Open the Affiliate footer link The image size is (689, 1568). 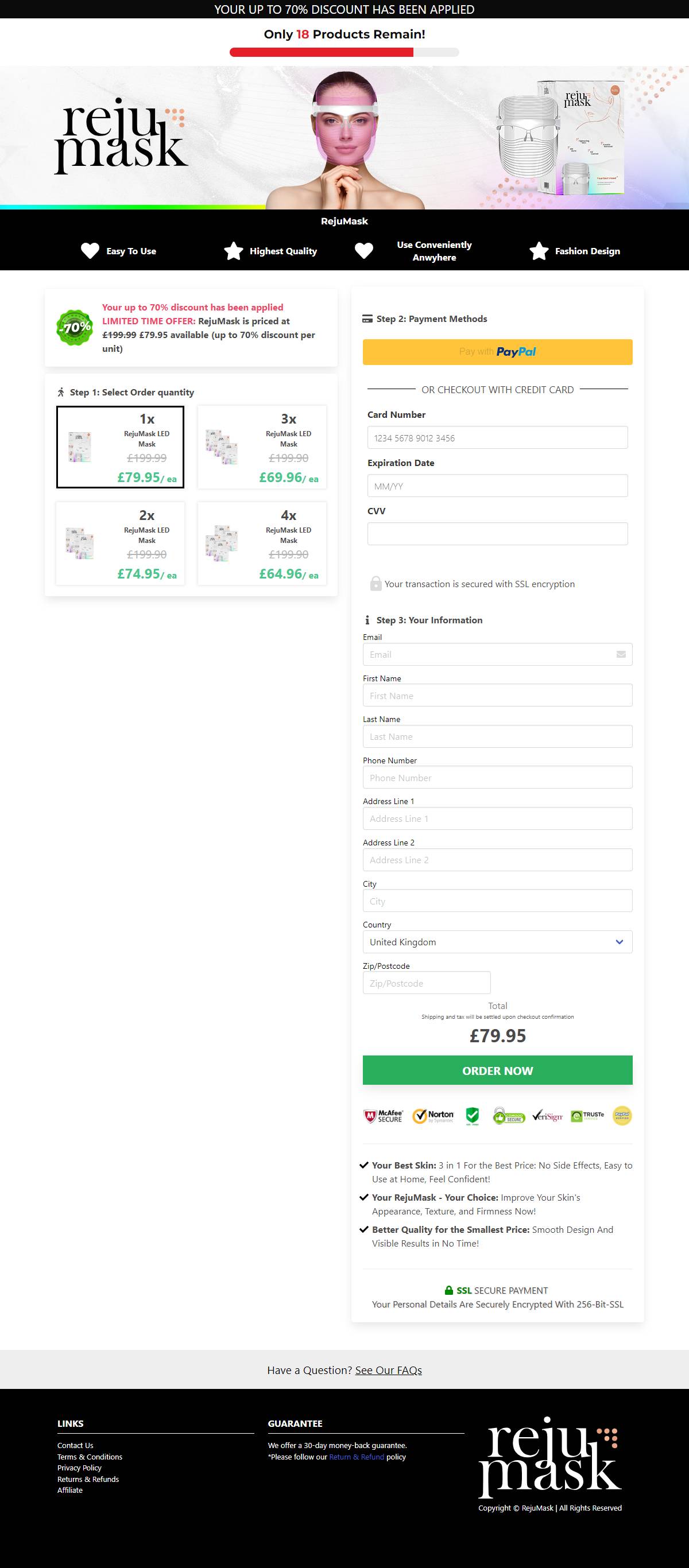tap(70, 1490)
